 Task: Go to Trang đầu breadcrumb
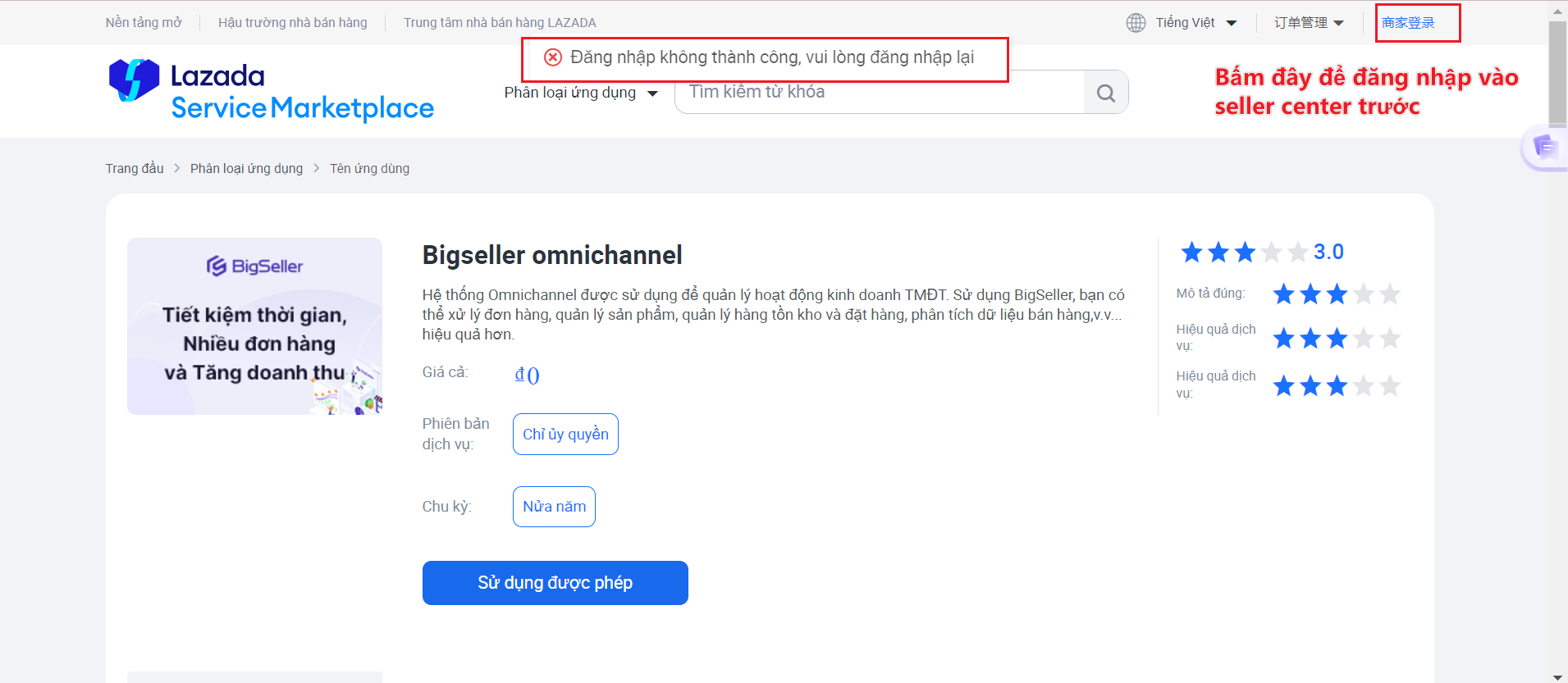pyautogui.click(x=135, y=168)
